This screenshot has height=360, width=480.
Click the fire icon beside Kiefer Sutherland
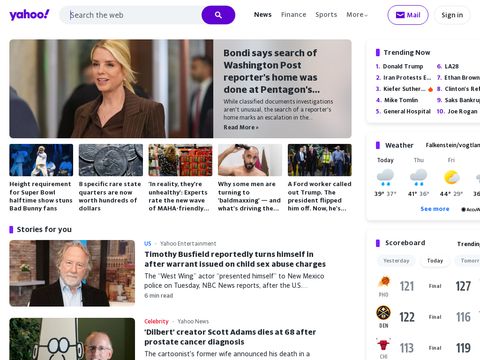tap(430, 89)
